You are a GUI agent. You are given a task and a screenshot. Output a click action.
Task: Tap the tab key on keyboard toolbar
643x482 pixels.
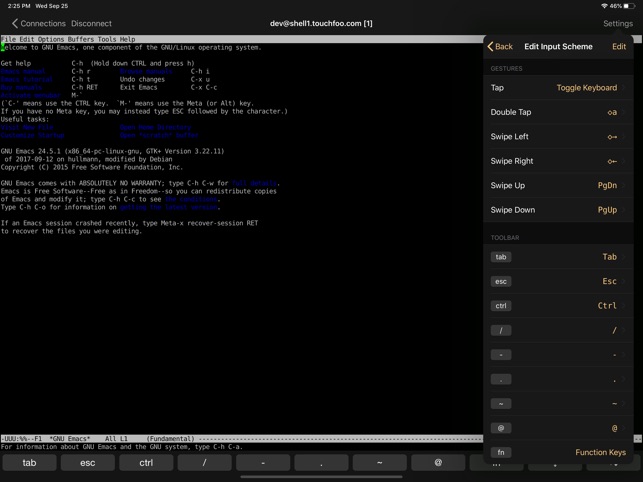coord(29,463)
